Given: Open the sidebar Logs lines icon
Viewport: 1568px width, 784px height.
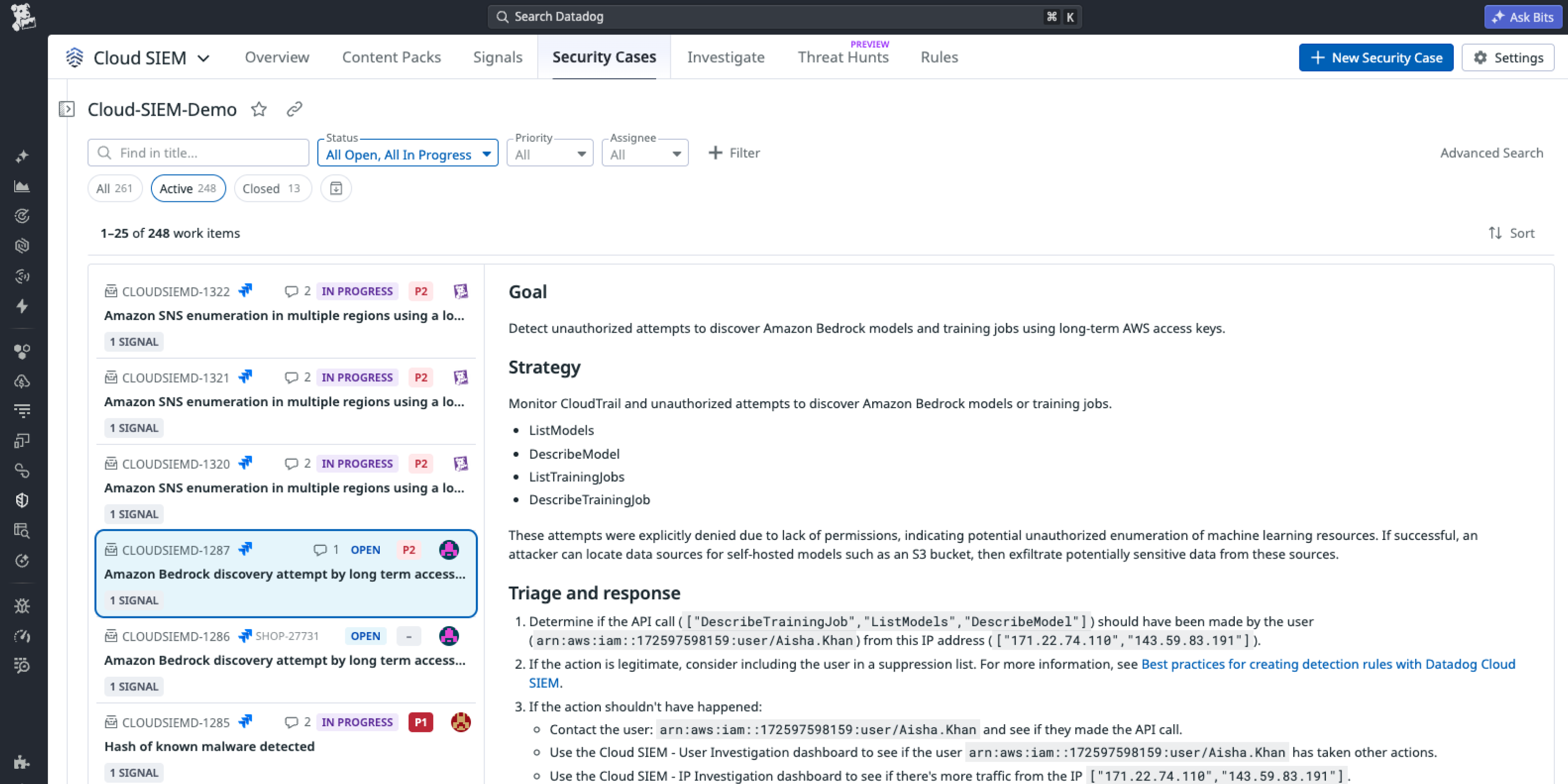Looking at the screenshot, I should tap(22, 411).
